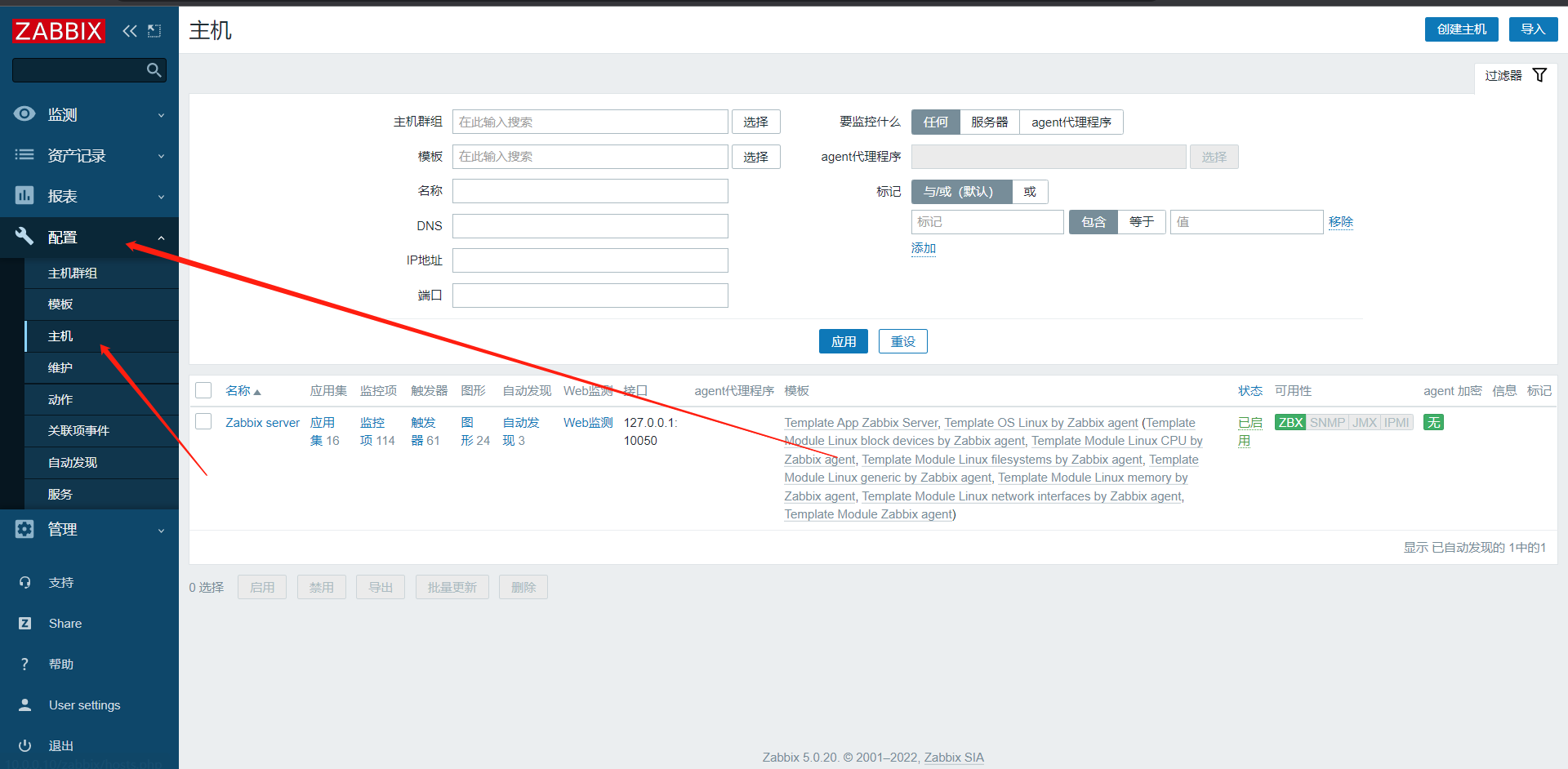Click the SNMP availability badge
Screen dimensions: 1568x769
click(1327, 423)
